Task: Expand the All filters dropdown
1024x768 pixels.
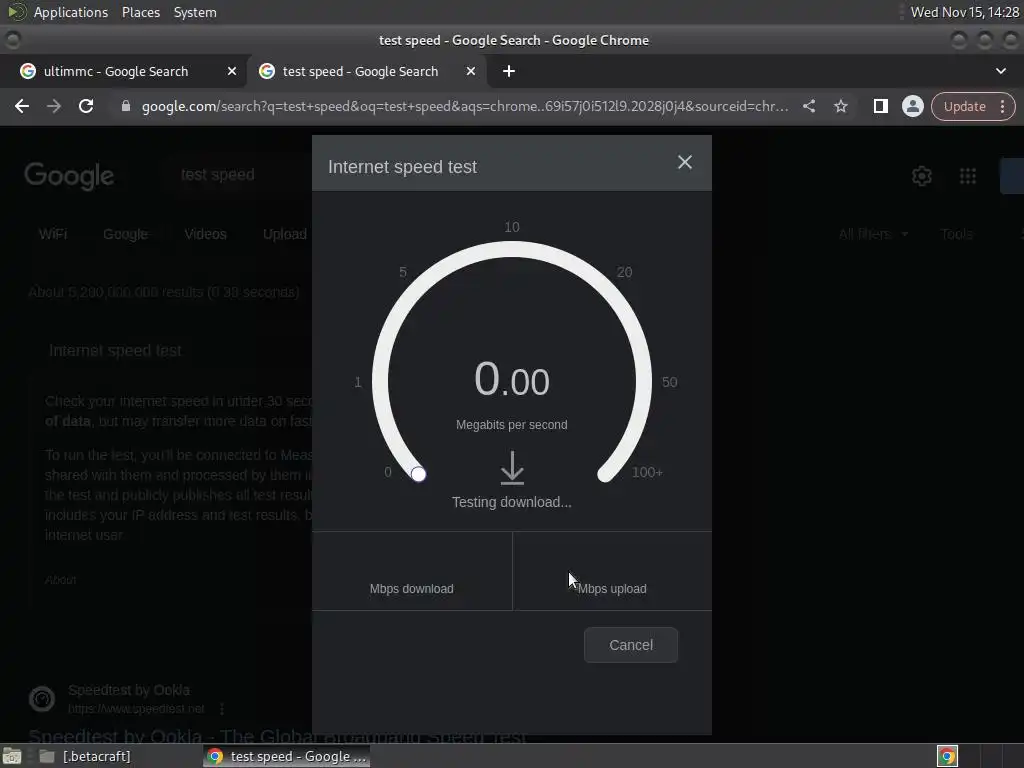Action: tap(873, 234)
